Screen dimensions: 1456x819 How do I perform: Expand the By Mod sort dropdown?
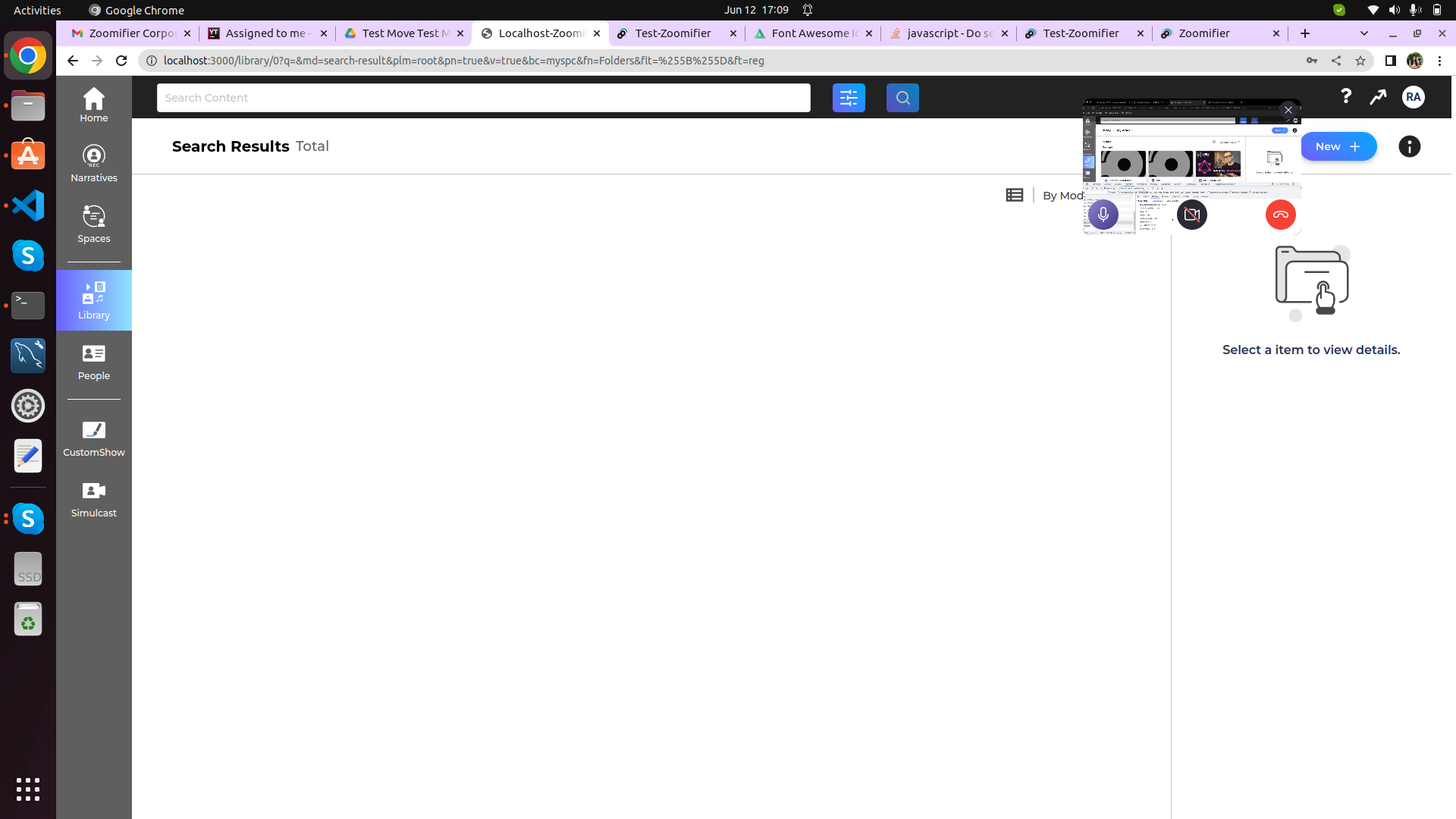click(x=1062, y=196)
